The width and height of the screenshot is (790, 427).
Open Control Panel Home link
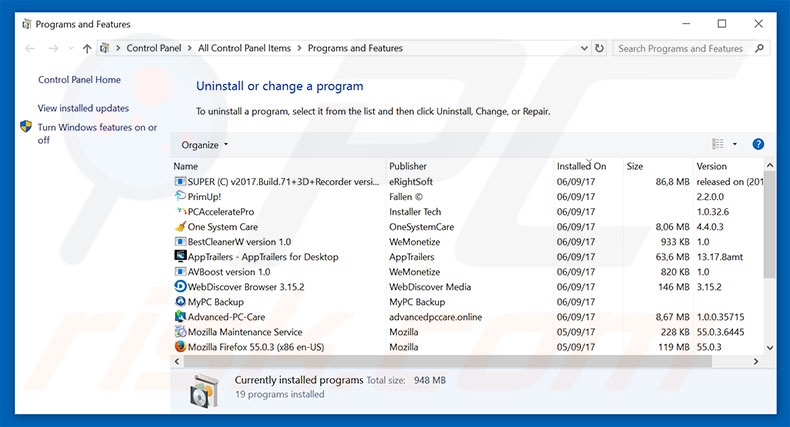pyautogui.click(x=79, y=80)
